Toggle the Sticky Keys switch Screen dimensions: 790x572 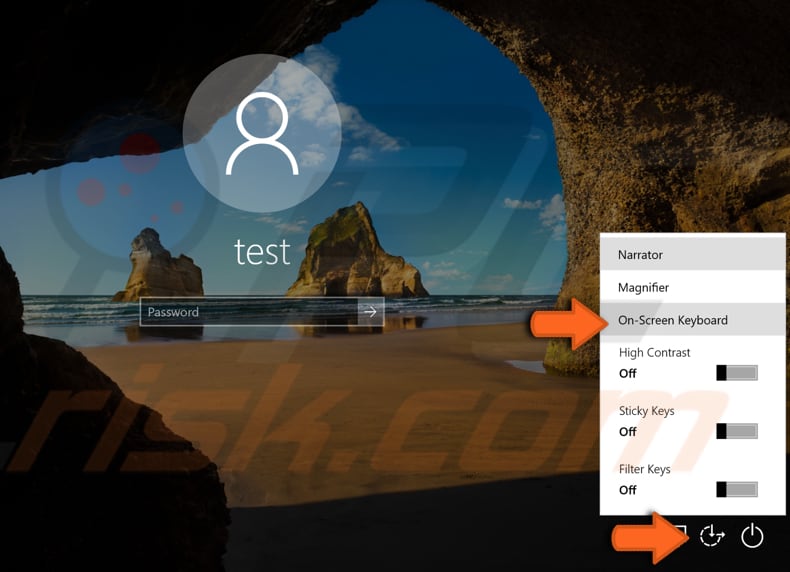(737, 431)
